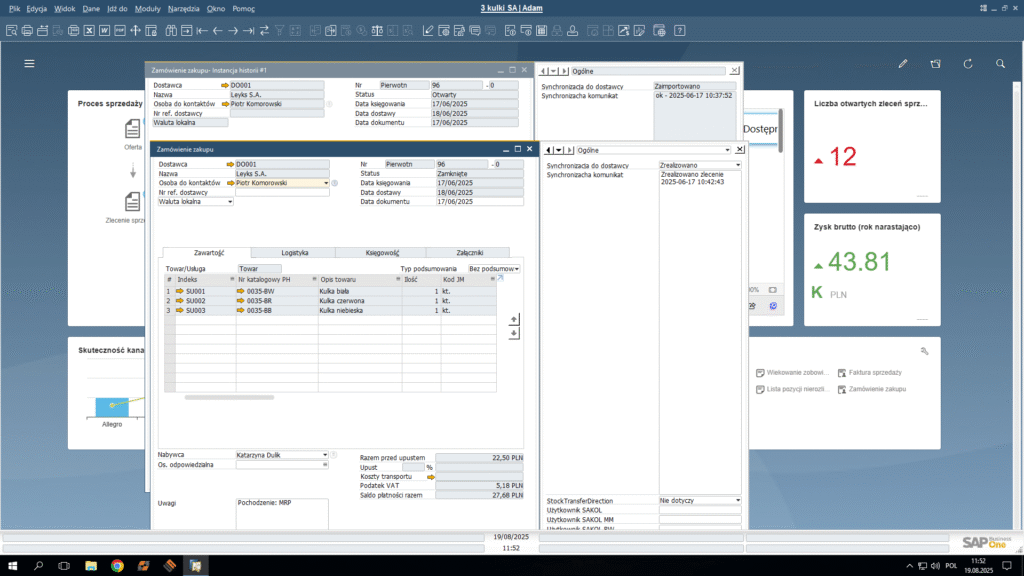Open the Help question mark icon

click(x=680, y=31)
